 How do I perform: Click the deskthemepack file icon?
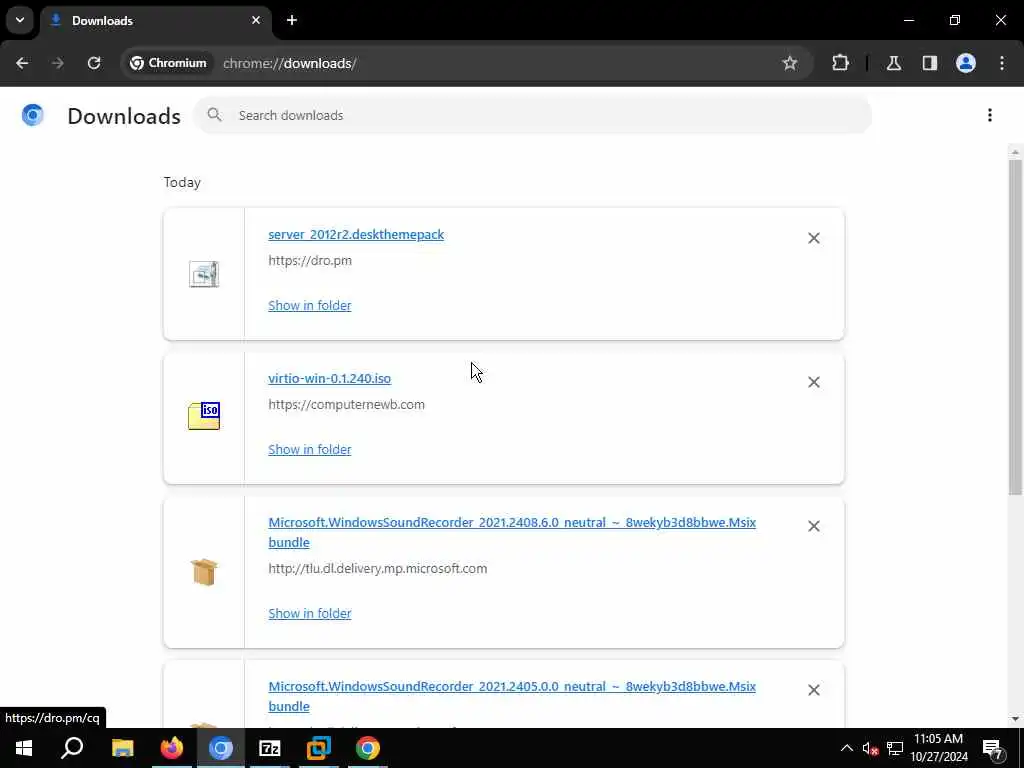click(204, 274)
